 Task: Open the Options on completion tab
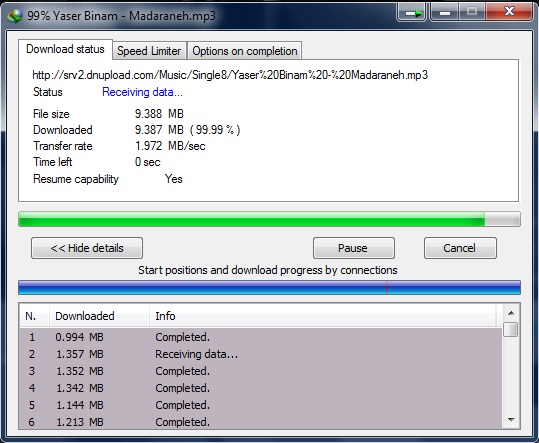click(x=244, y=51)
